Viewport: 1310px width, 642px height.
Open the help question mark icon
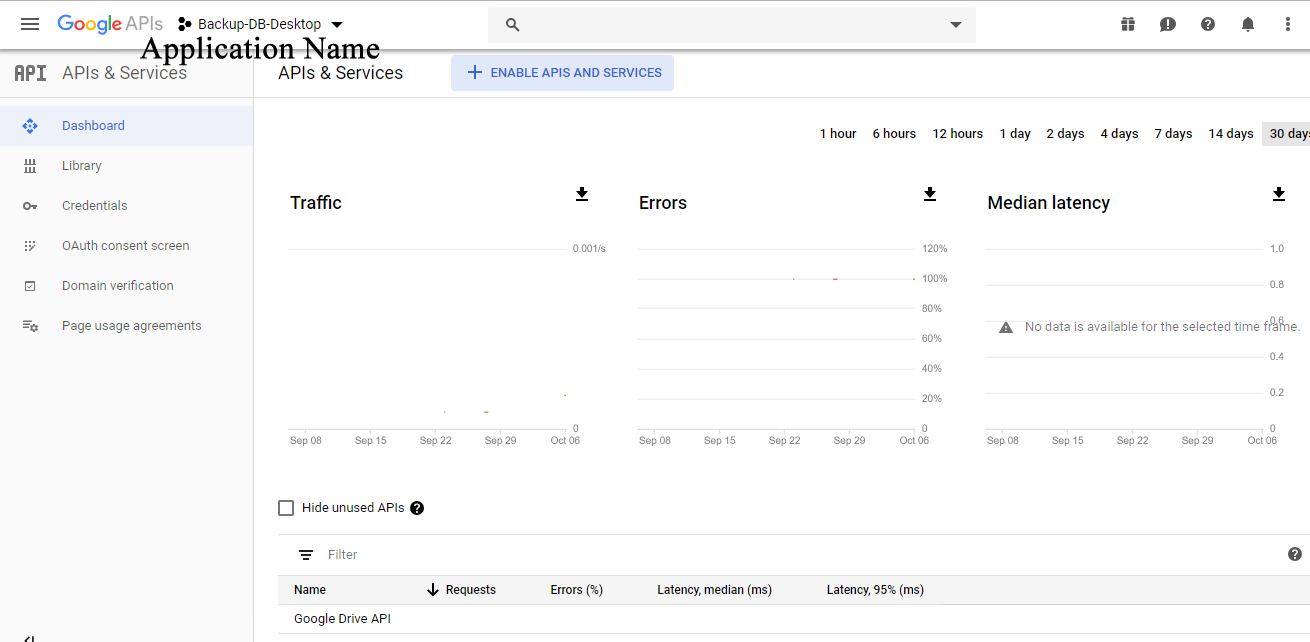click(1208, 24)
